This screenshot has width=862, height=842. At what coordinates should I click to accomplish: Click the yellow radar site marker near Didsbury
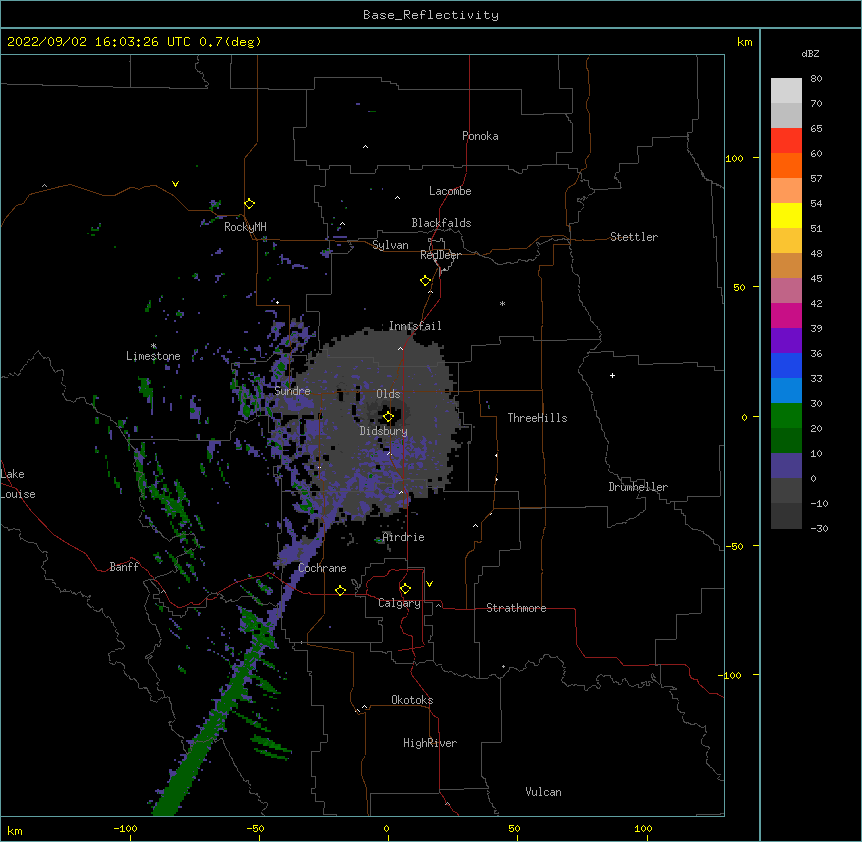tap(388, 417)
